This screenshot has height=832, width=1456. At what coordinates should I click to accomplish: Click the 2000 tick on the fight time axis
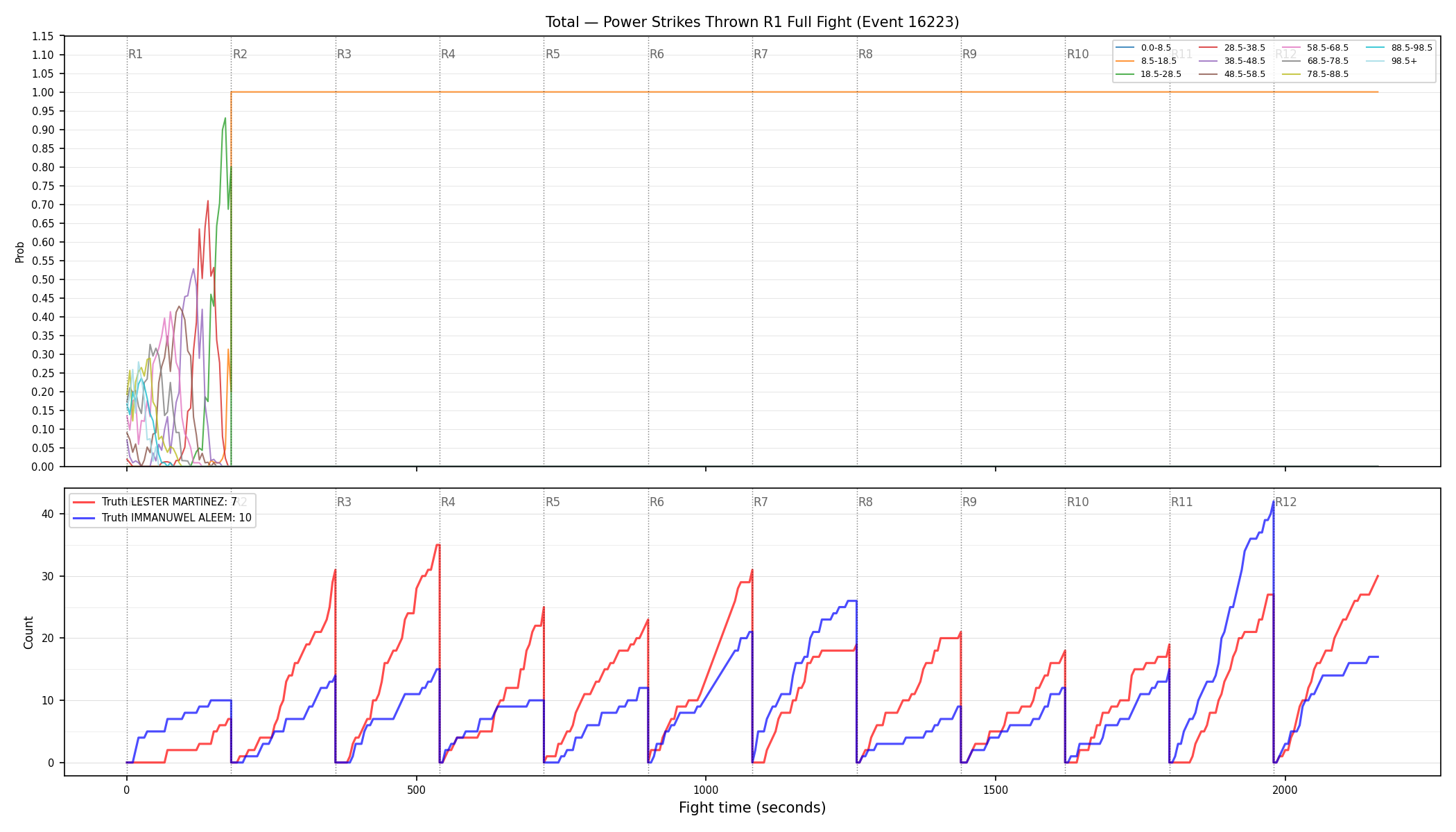click(x=1285, y=790)
